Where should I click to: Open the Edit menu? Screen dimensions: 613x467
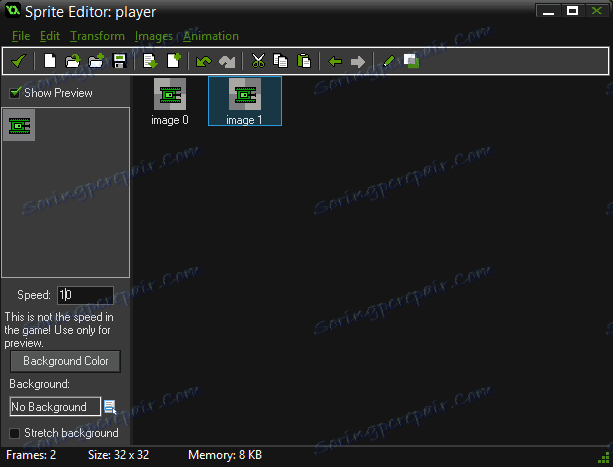tap(50, 36)
